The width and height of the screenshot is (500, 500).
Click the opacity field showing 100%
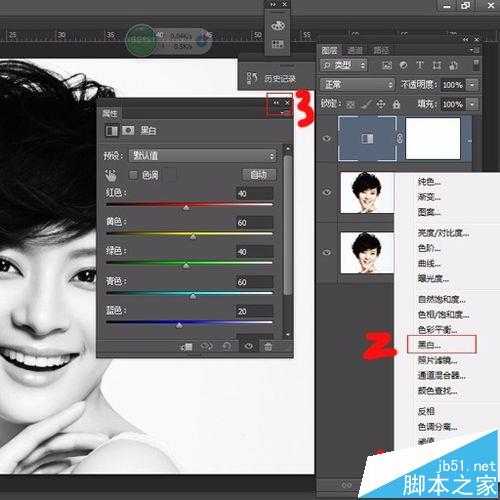tap(453, 85)
